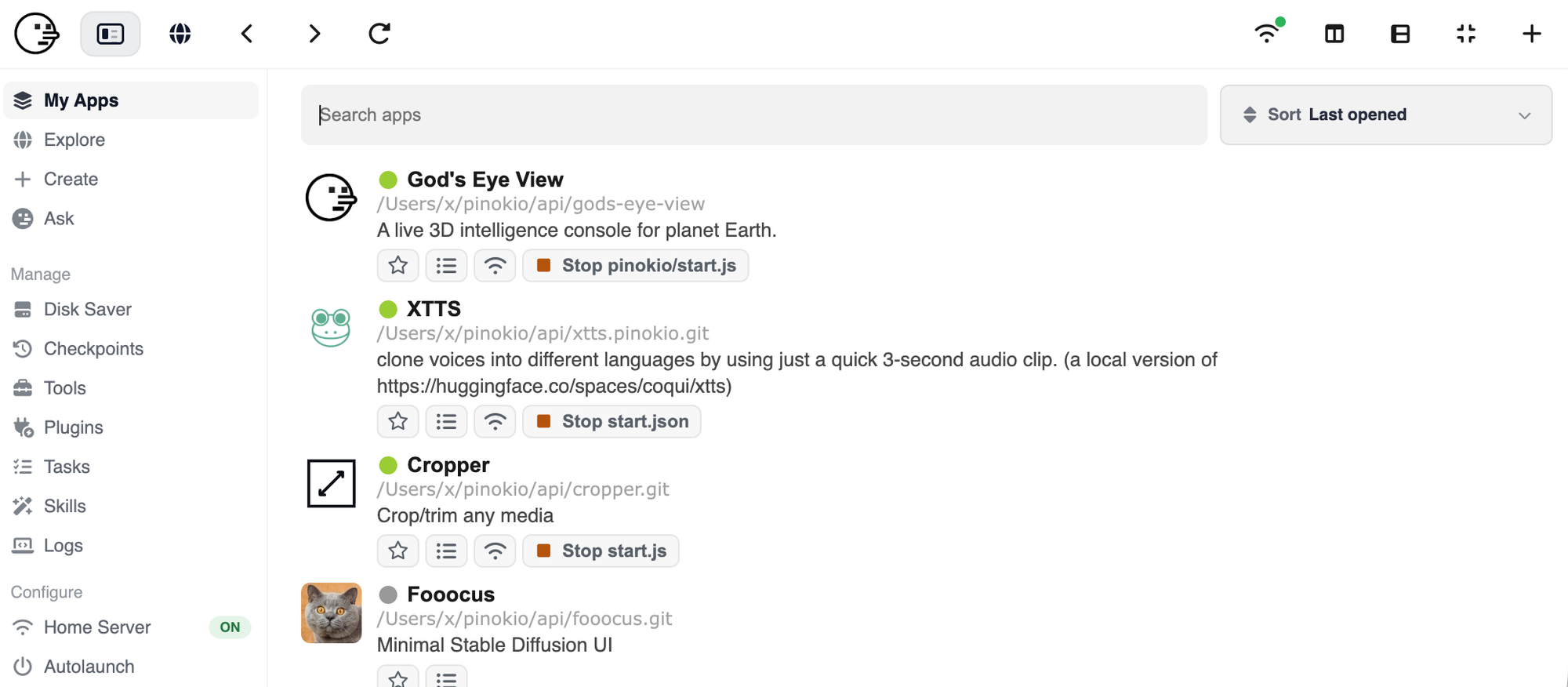This screenshot has width=1568, height=687.
Task: Click the Pinokio logo in the toolbar
Action: tap(37, 34)
